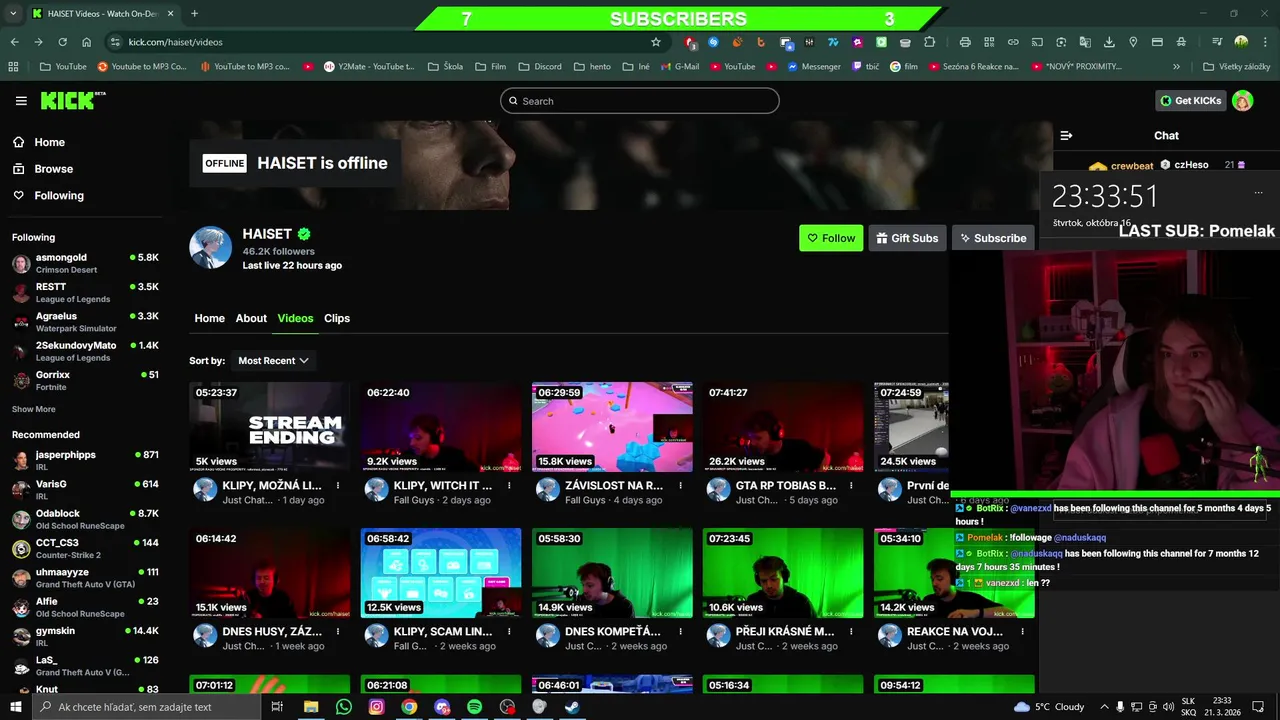Screen dimensions: 1280x720
Task: Click the downloads arrow in Chrome toolbar
Action: [x=1109, y=42]
